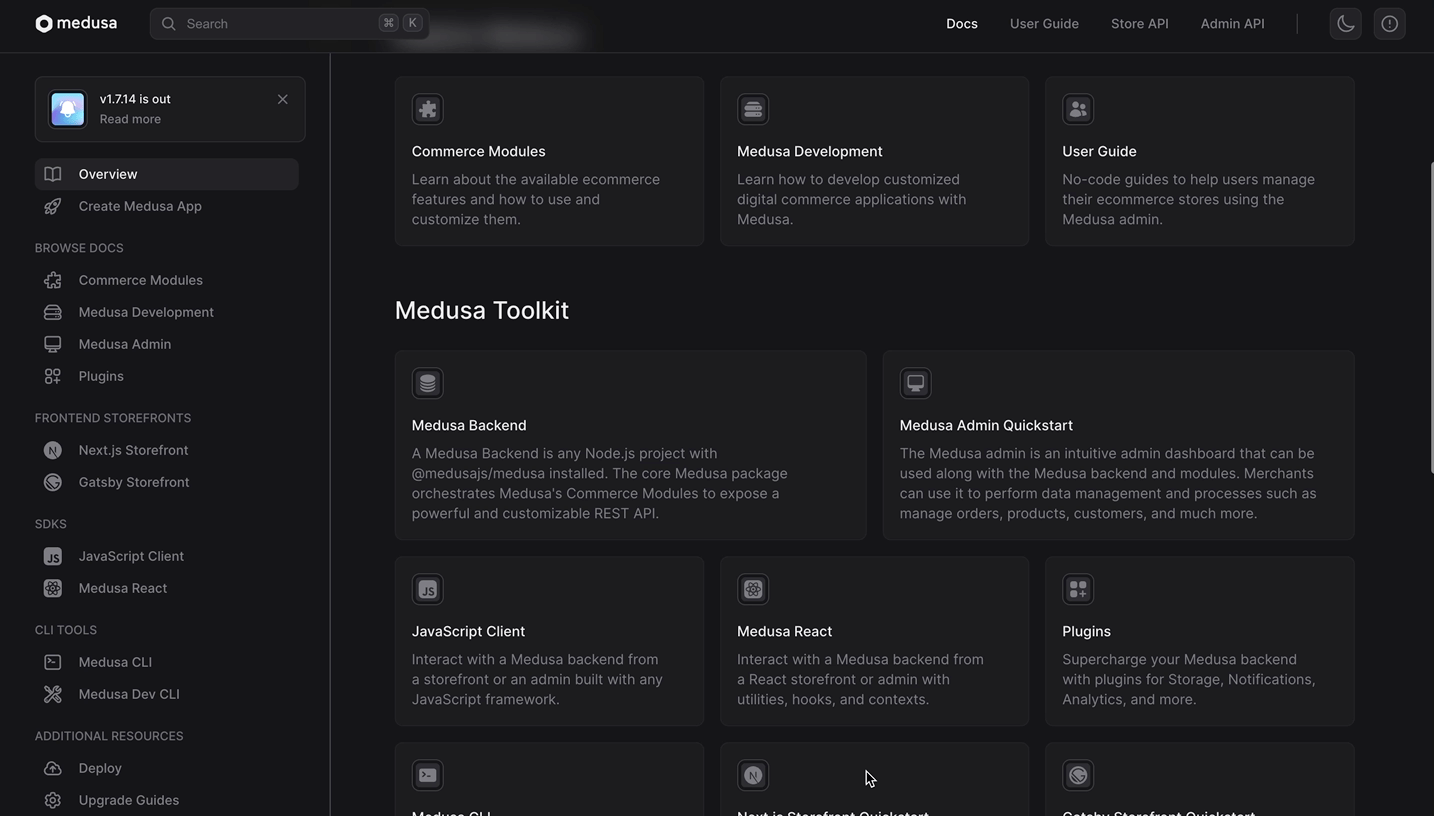The width and height of the screenshot is (1434, 816).
Task: Click monitor icon beside Medusa Admin
Action: (x=53, y=344)
